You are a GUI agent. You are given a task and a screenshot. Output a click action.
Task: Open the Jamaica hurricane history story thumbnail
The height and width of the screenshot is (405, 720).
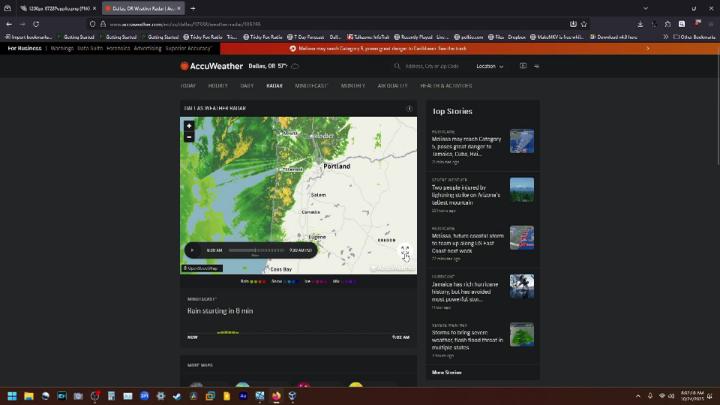522,286
